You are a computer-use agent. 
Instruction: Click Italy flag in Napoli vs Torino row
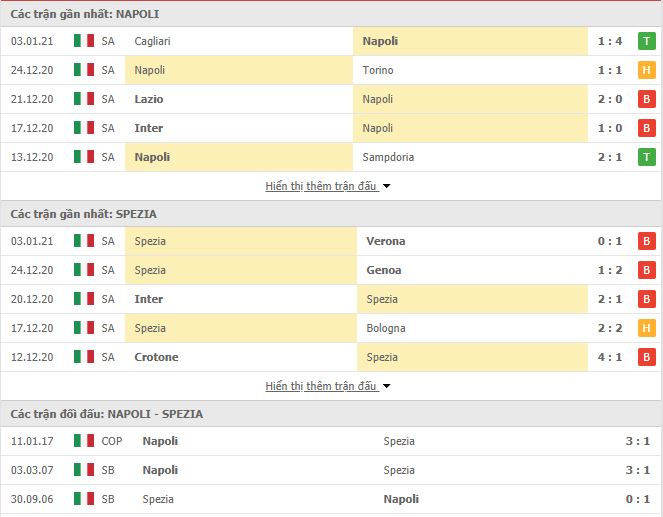click(84, 69)
